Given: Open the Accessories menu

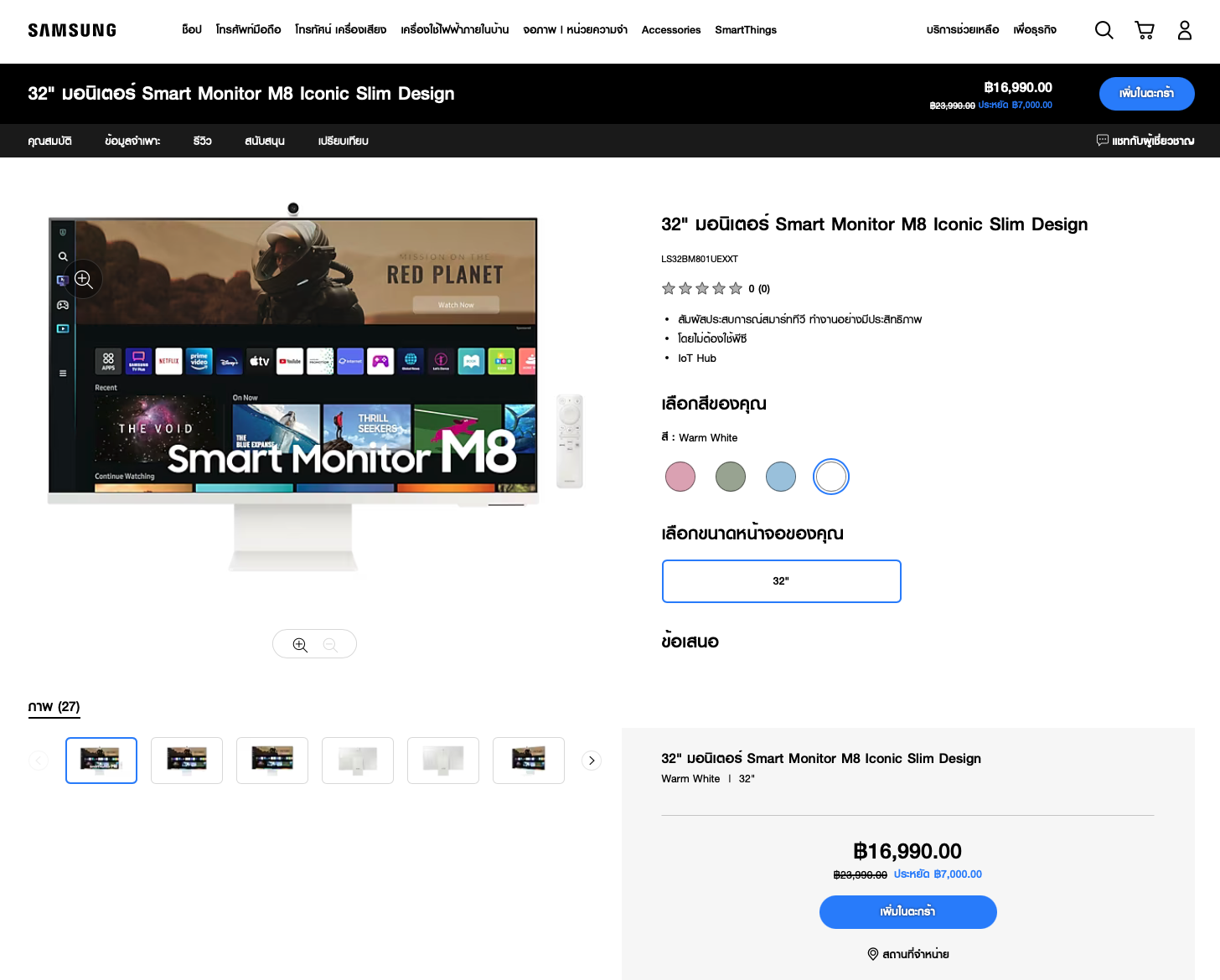Looking at the screenshot, I should (x=670, y=30).
